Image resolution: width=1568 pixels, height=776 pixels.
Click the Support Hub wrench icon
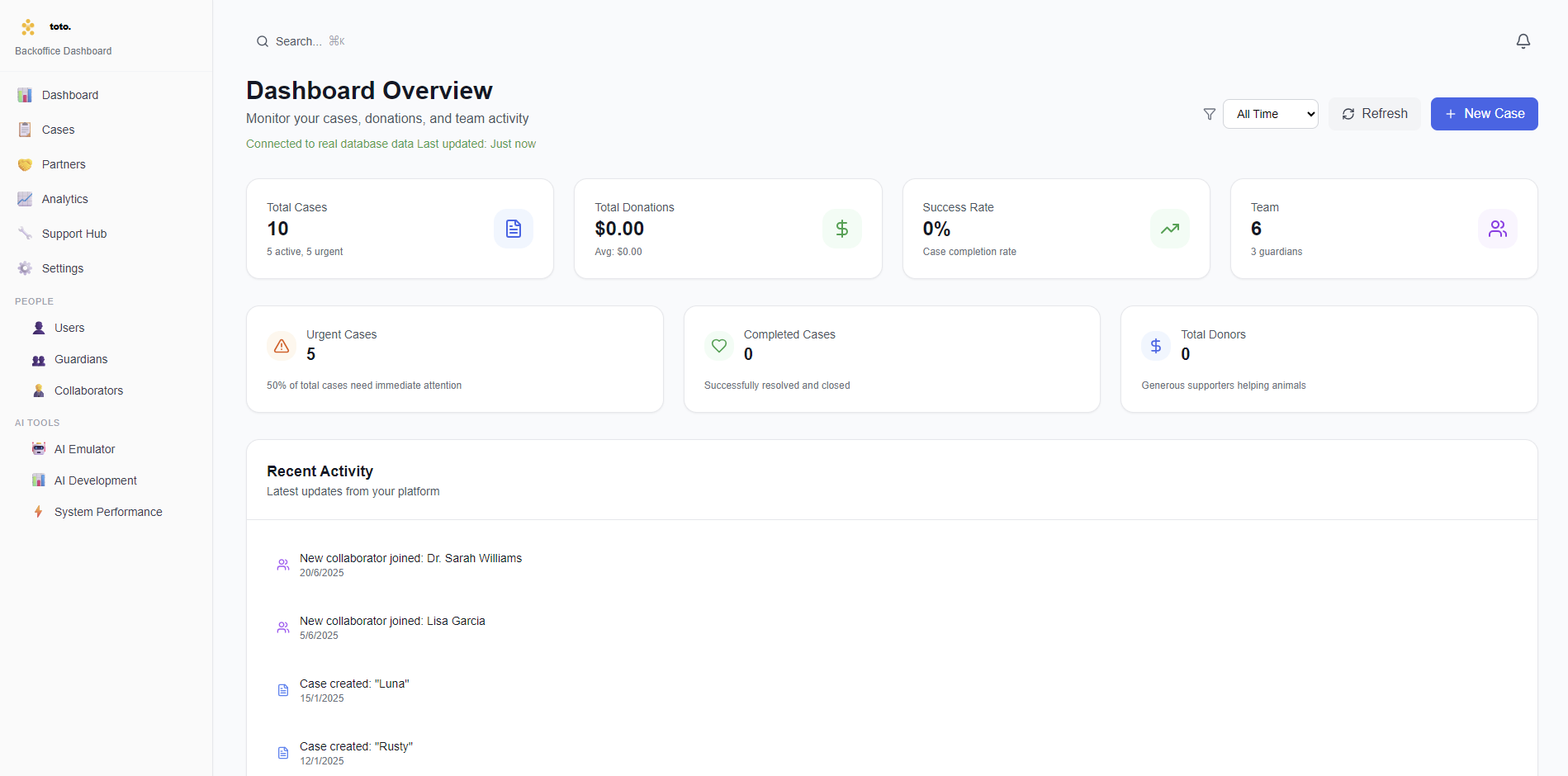[25, 234]
